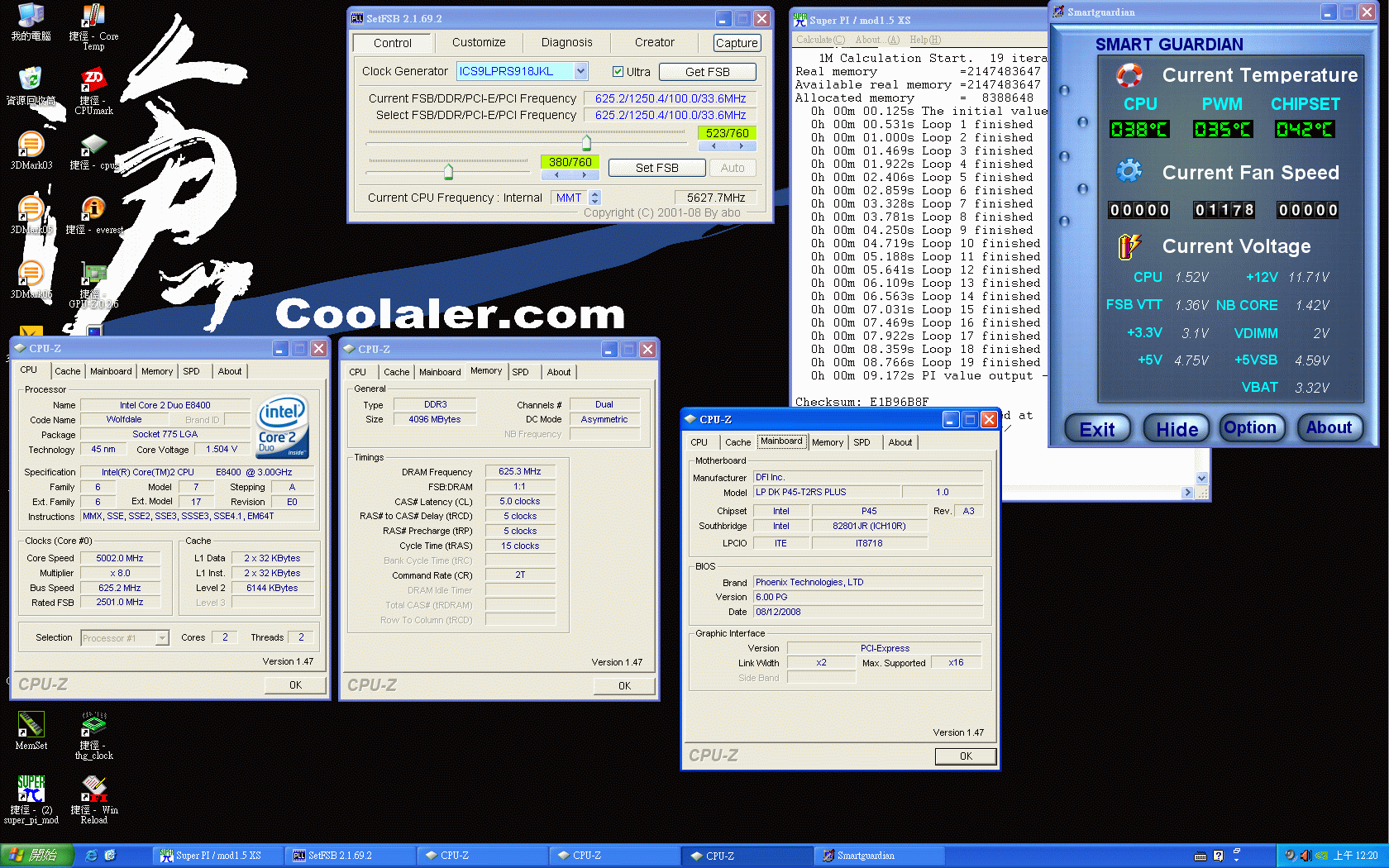The height and width of the screenshot is (868, 1389).
Task: Switch to Smartguardian from the taskbar
Action: coord(879,856)
